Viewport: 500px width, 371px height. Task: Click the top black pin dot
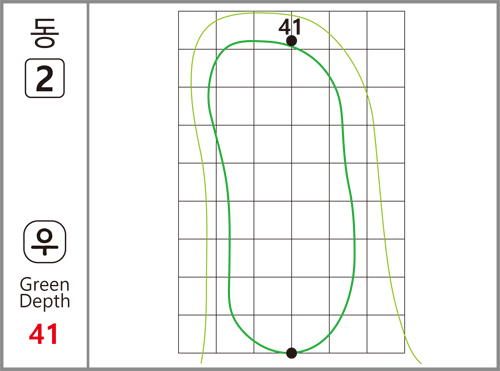pyautogui.click(x=291, y=41)
